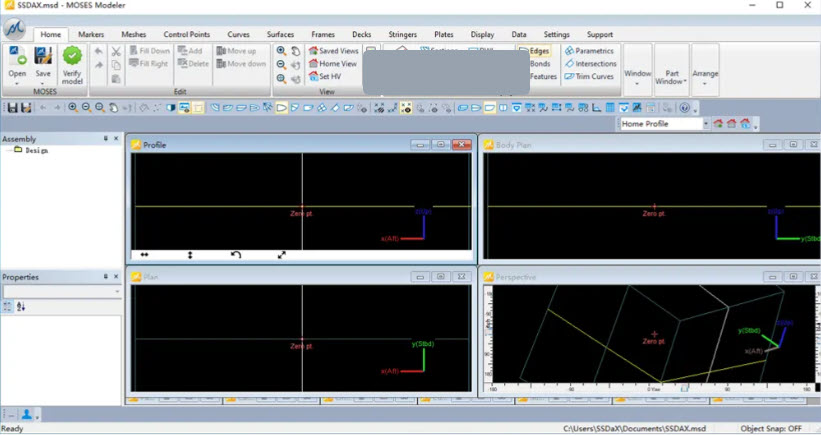Image resolution: width=821 pixels, height=435 pixels.
Task: Click the Save icon in the MOSES group
Action: 43,57
